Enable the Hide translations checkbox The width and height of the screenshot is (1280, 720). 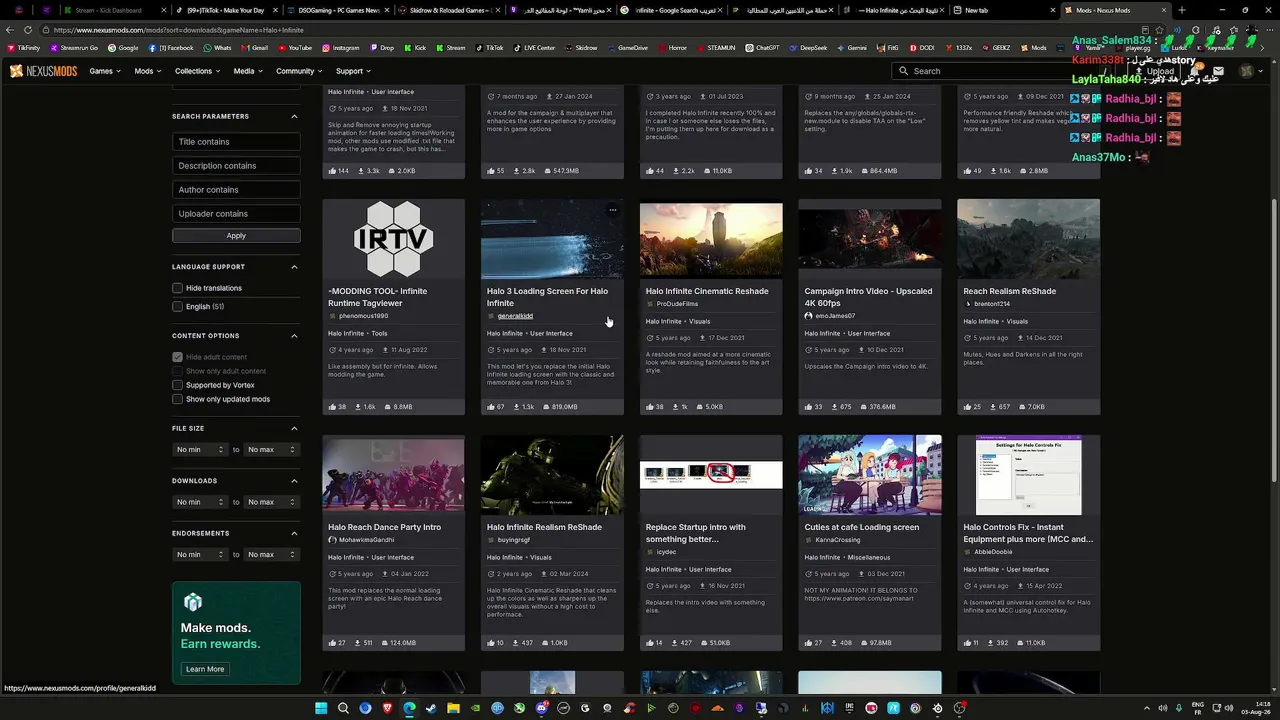(177, 288)
